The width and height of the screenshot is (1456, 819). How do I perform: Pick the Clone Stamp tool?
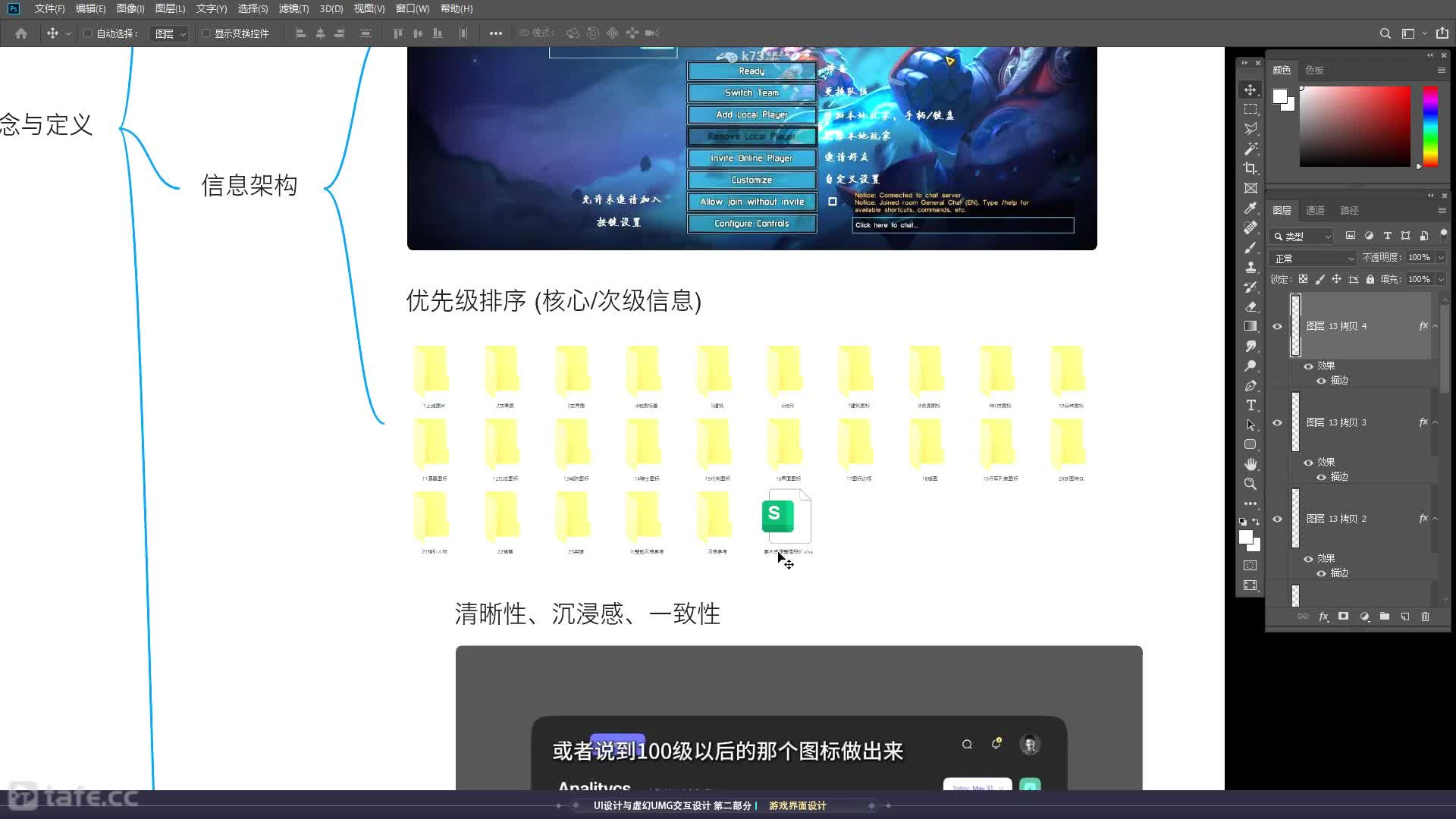point(1250,267)
